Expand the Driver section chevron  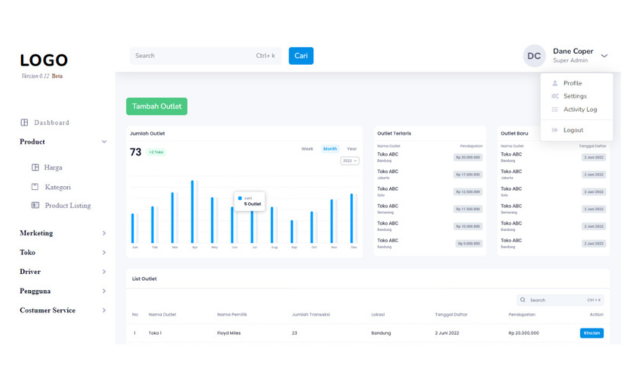pyautogui.click(x=104, y=272)
